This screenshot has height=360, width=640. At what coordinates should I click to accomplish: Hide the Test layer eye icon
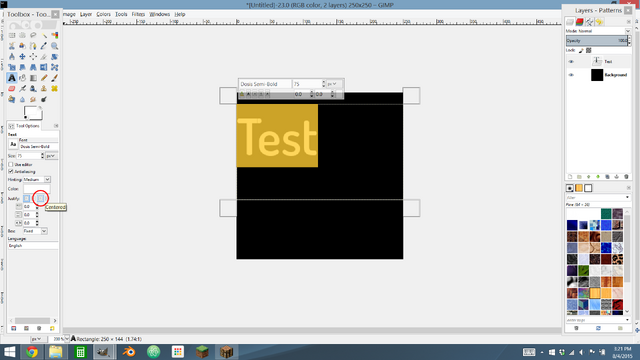[571, 62]
